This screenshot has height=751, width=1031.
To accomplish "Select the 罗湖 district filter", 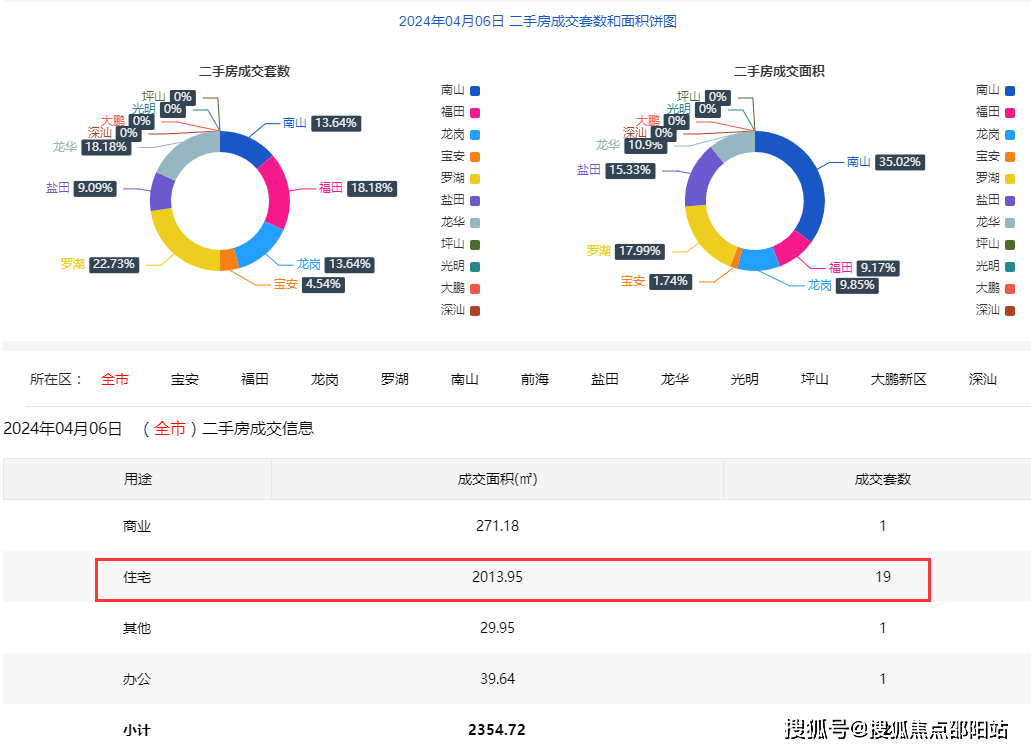I will 395,379.
